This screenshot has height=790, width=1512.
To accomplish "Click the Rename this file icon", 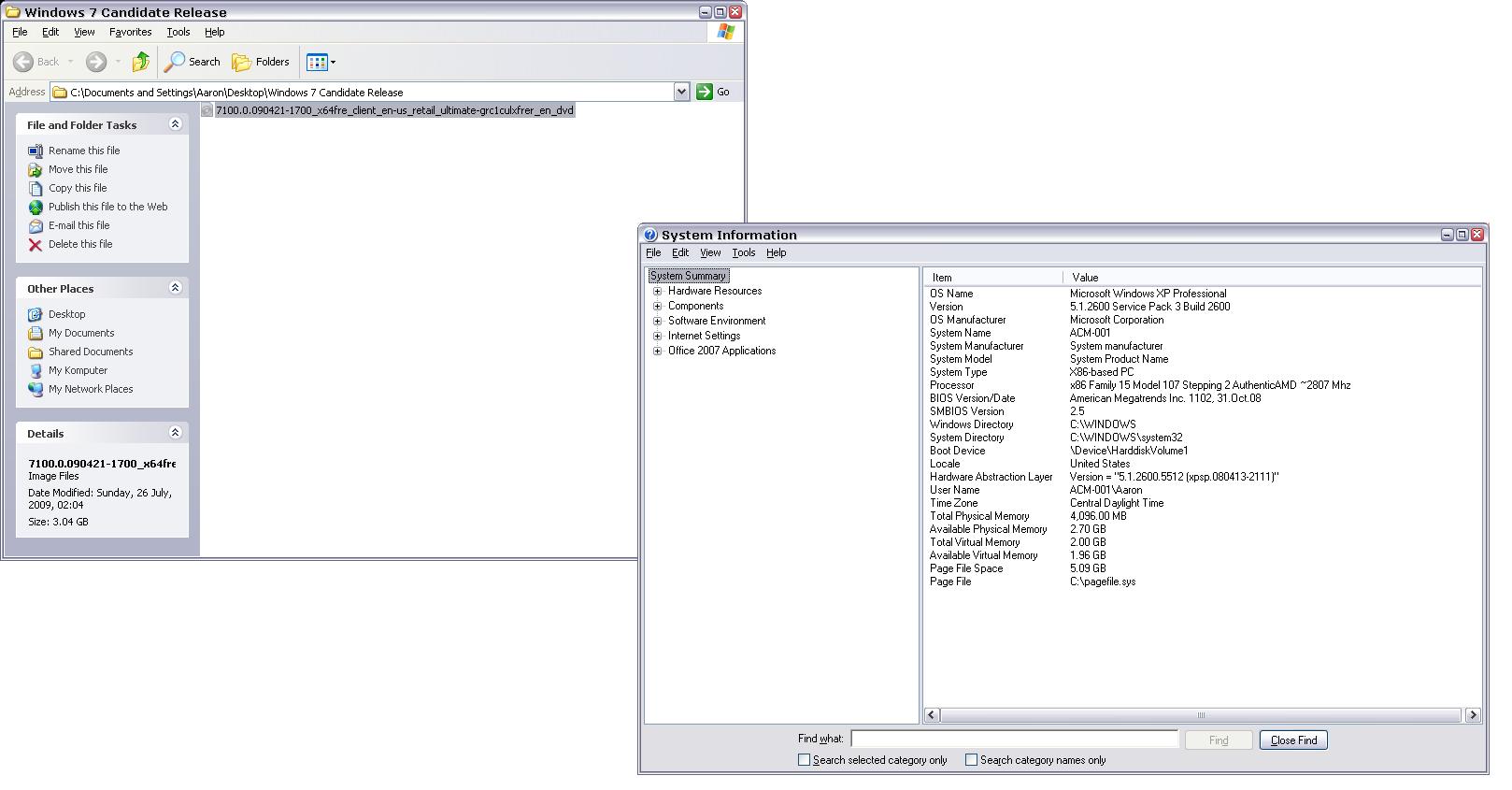I will (x=36, y=151).
